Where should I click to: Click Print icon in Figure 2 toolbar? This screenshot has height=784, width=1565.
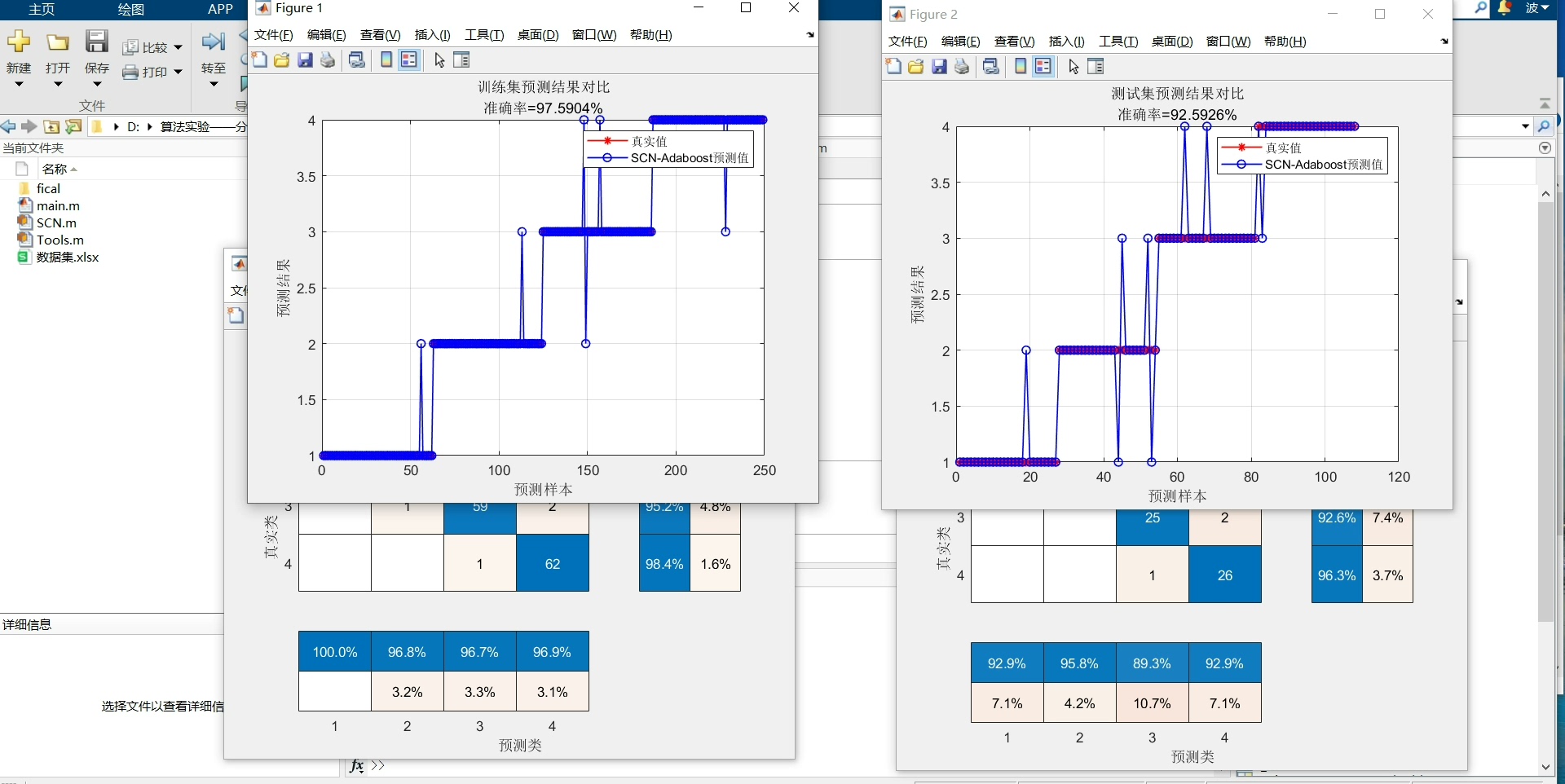click(962, 66)
